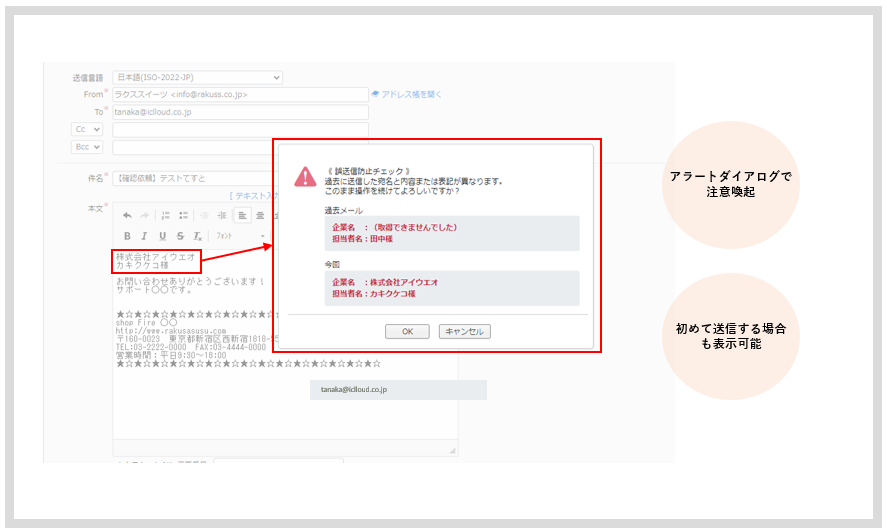Click the Cc address input field

click(240, 129)
